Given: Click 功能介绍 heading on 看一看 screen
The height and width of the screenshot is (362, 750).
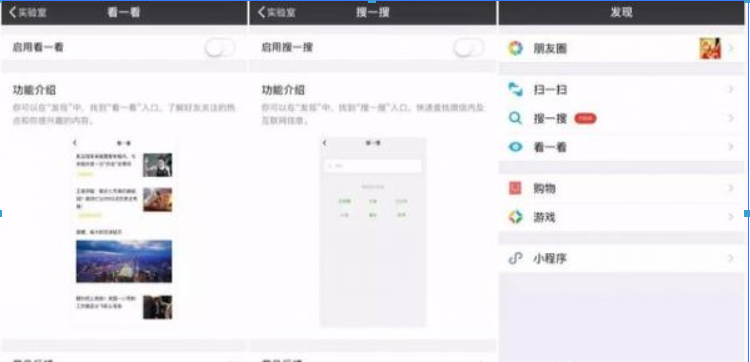Looking at the screenshot, I should pos(34,90).
